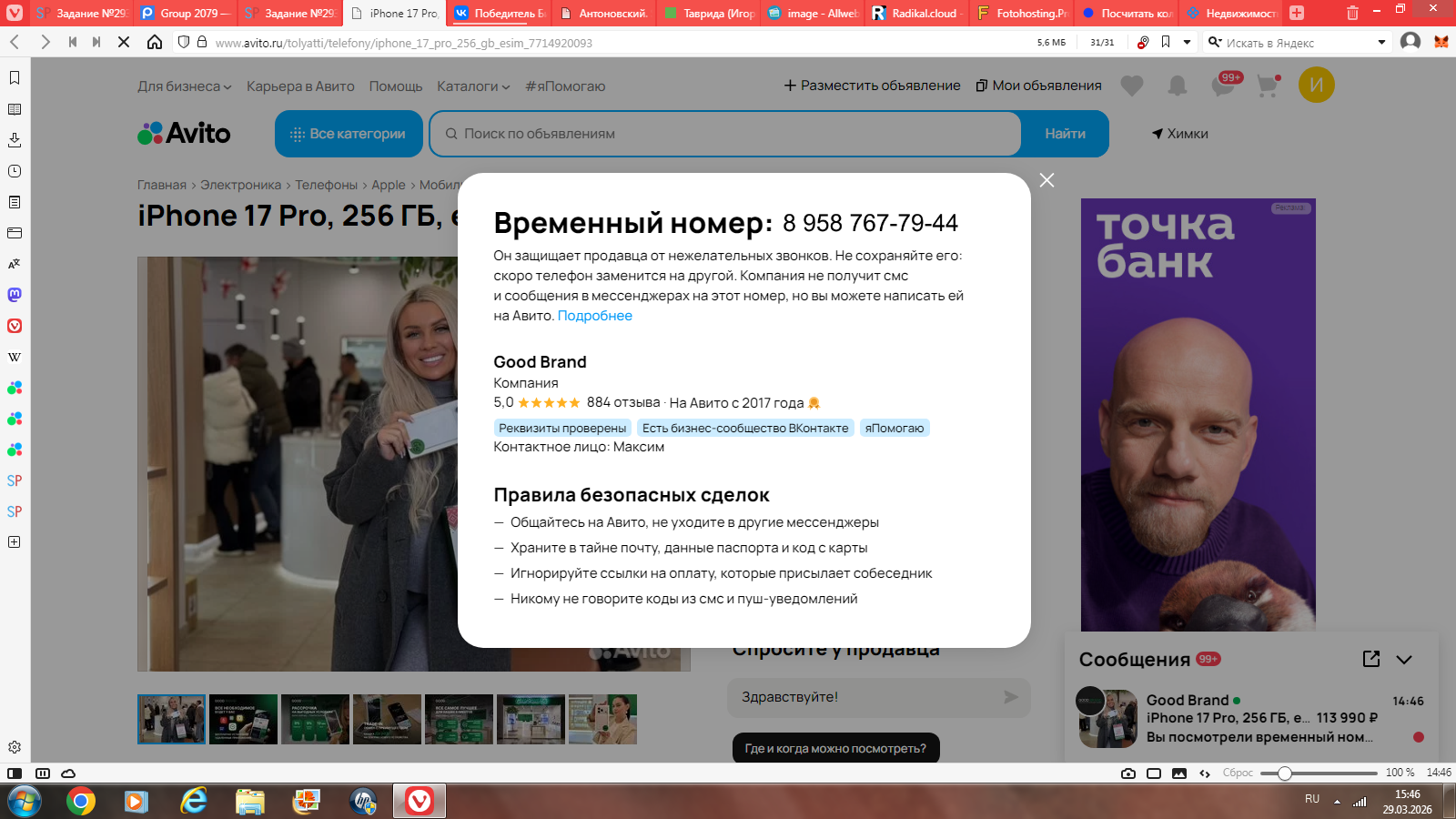Toggle image loading in status bar

(1179, 773)
